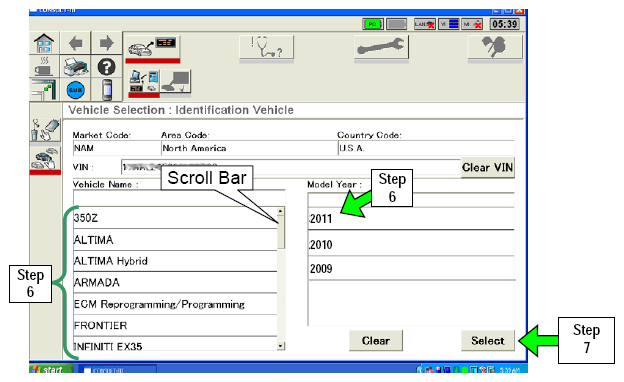The image size is (624, 382).
Task: Select model year 2010
Action: tap(411, 244)
